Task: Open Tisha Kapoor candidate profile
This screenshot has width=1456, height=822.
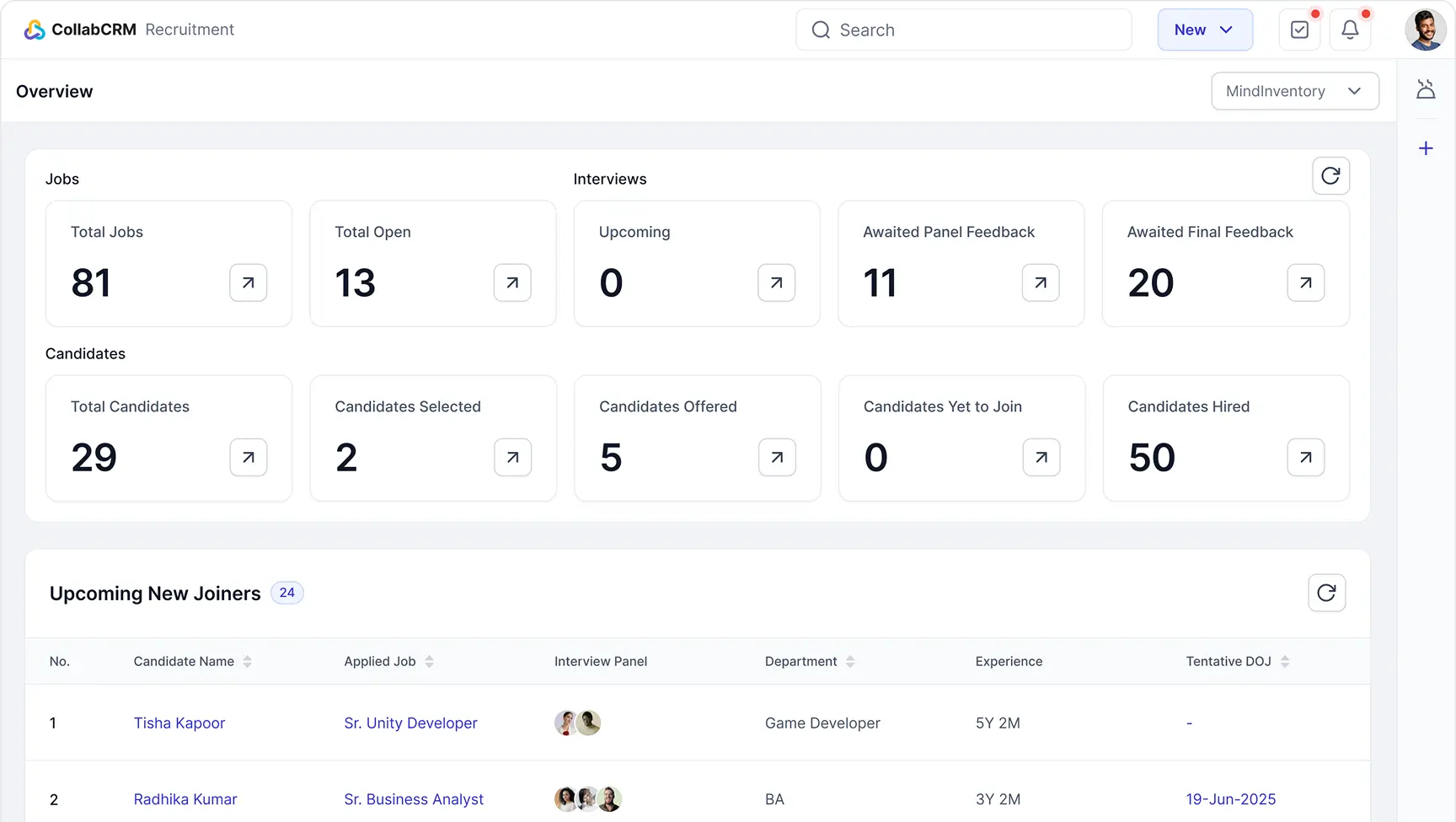Action: click(x=179, y=723)
